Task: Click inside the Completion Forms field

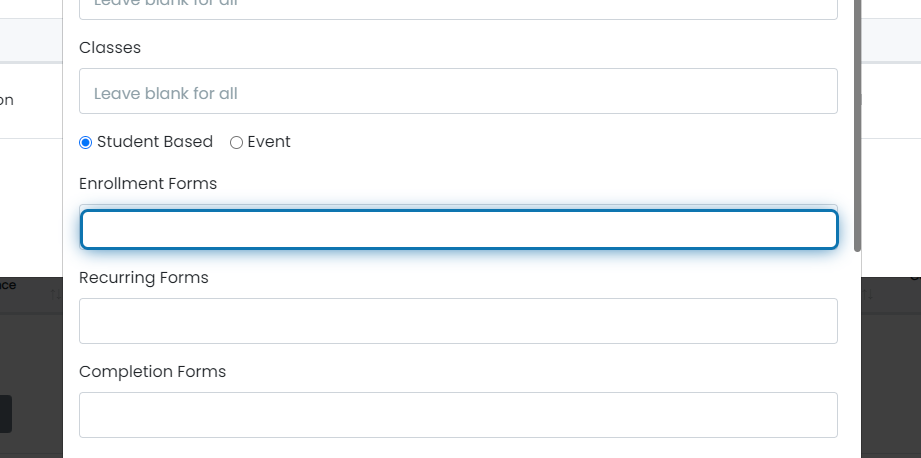Action: coord(458,415)
